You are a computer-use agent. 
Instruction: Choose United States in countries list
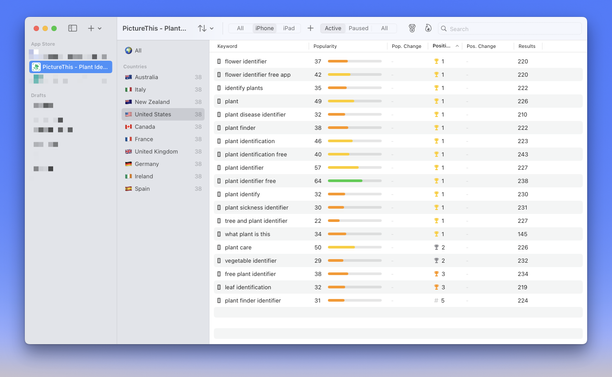click(x=163, y=114)
